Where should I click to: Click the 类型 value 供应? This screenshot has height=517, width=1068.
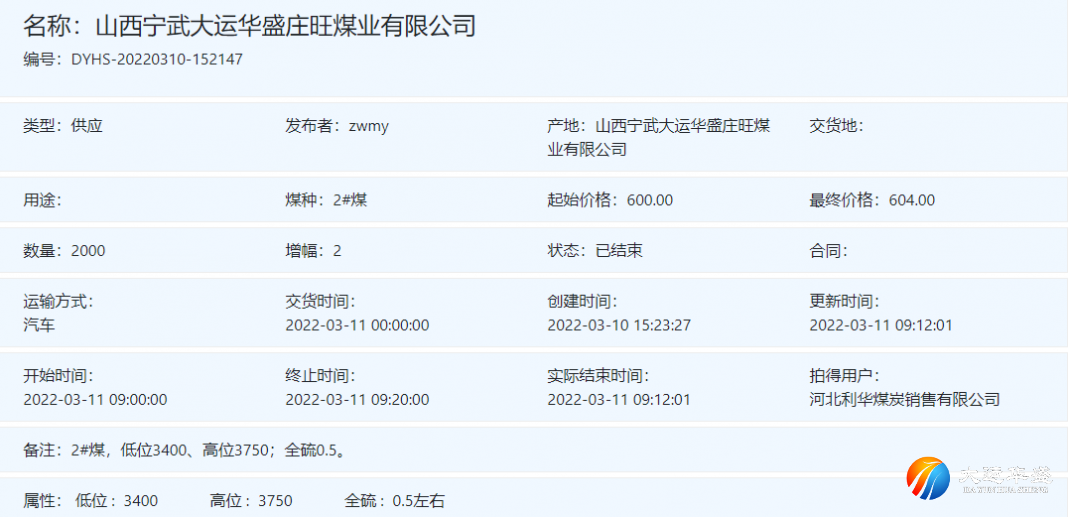[87, 126]
